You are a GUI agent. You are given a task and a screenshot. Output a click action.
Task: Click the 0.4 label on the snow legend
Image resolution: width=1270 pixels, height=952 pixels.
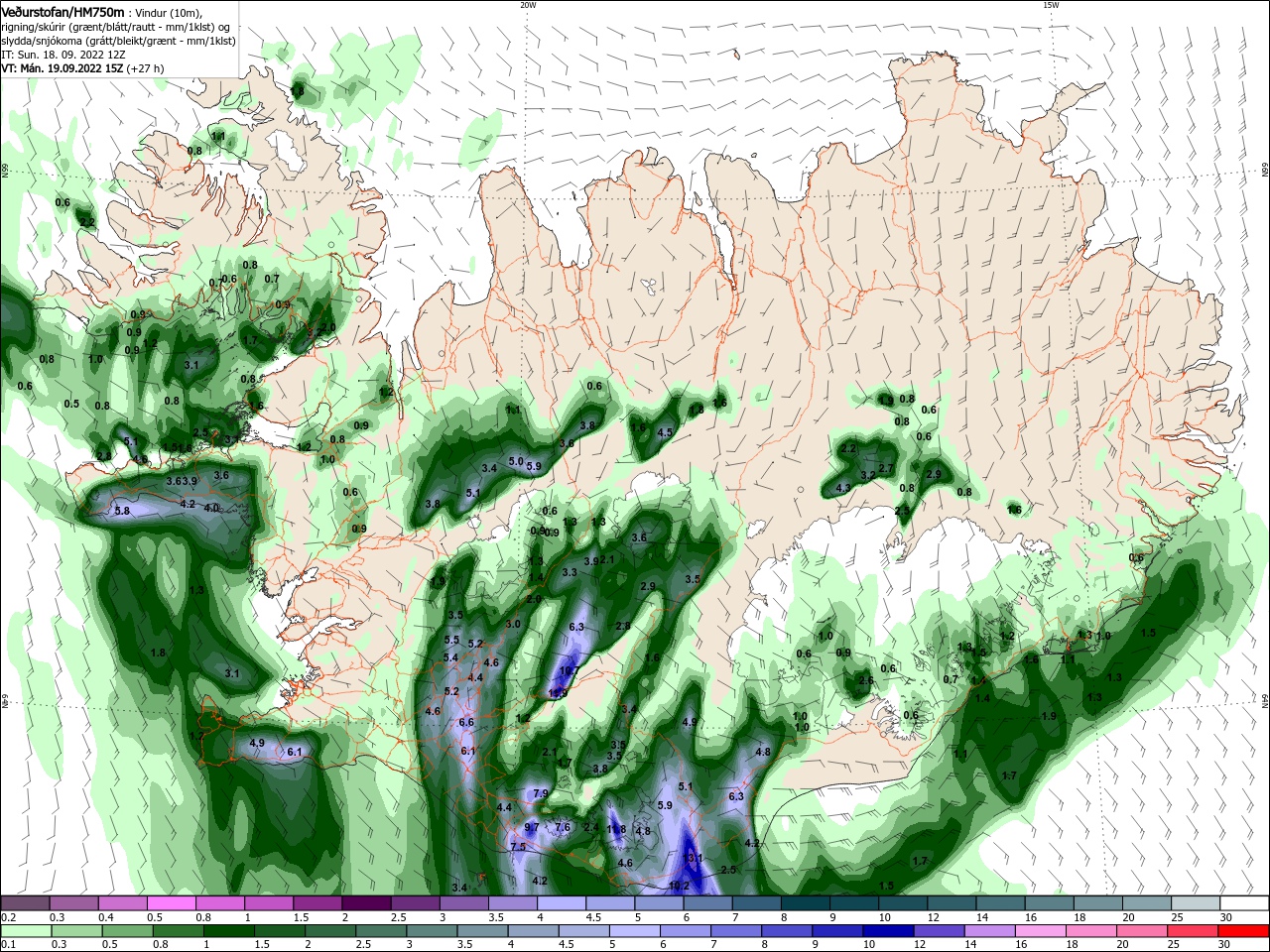pyautogui.click(x=106, y=917)
